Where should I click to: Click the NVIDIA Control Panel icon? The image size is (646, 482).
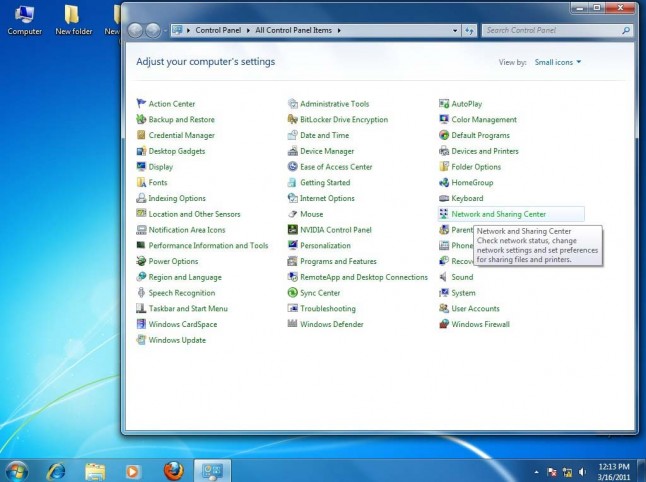293,229
